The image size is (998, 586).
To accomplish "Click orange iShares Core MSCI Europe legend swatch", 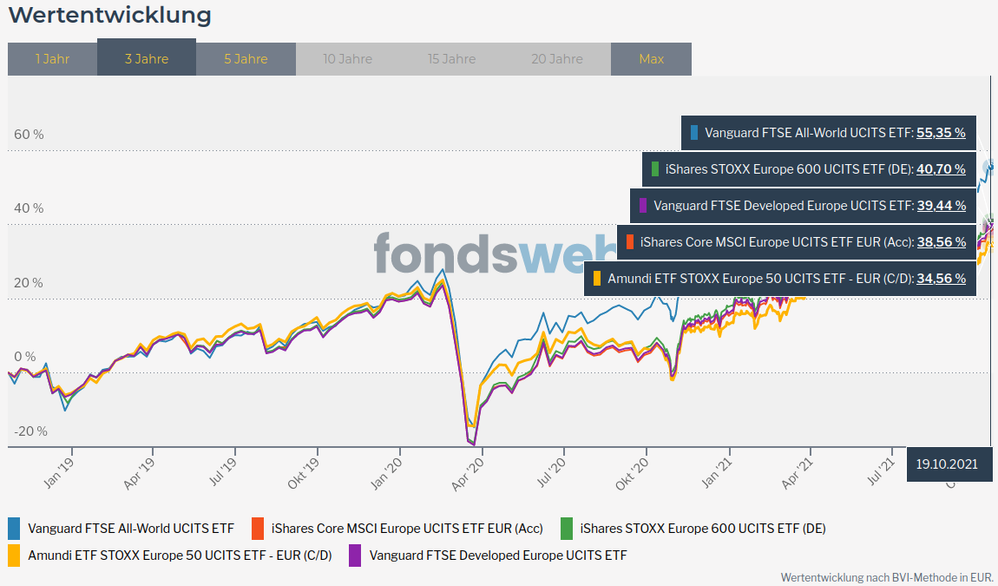I will [x=257, y=528].
